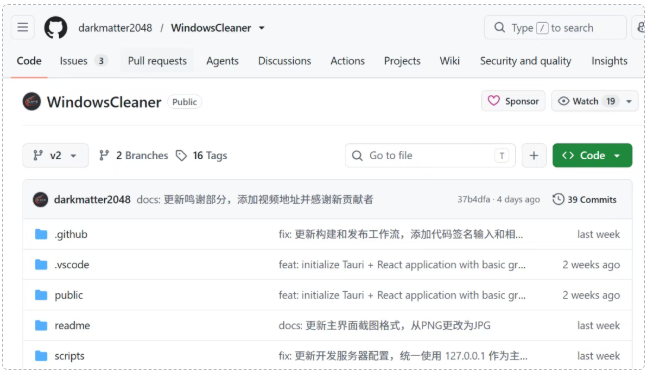The height and width of the screenshot is (374, 650).
Task: Open the public folder
Action: coord(69,295)
